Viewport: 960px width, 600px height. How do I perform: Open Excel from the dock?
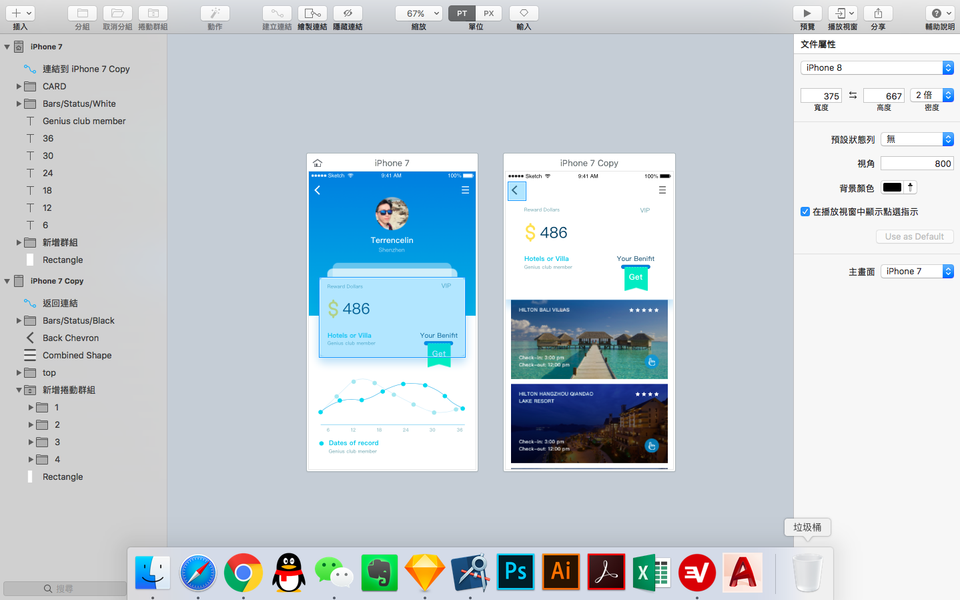(651, 573)
